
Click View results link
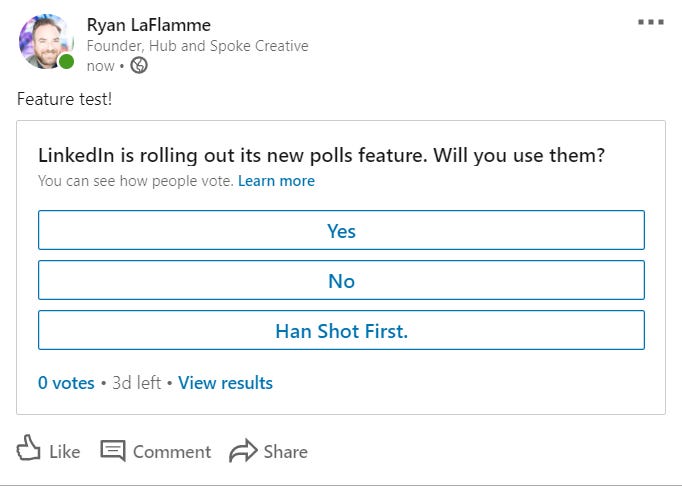[x=225, y=383]
